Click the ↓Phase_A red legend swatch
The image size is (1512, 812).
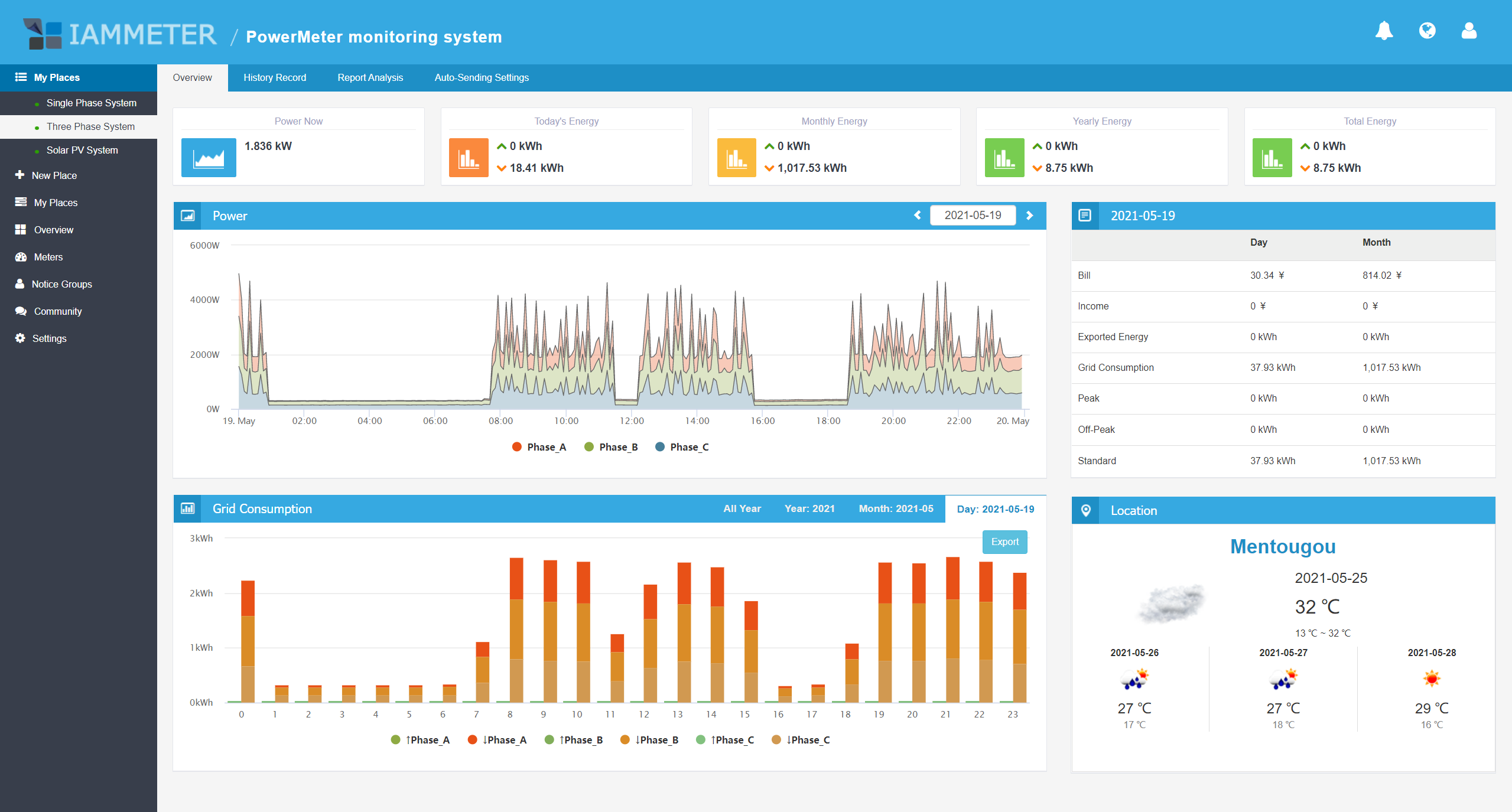tap(472, 740)
